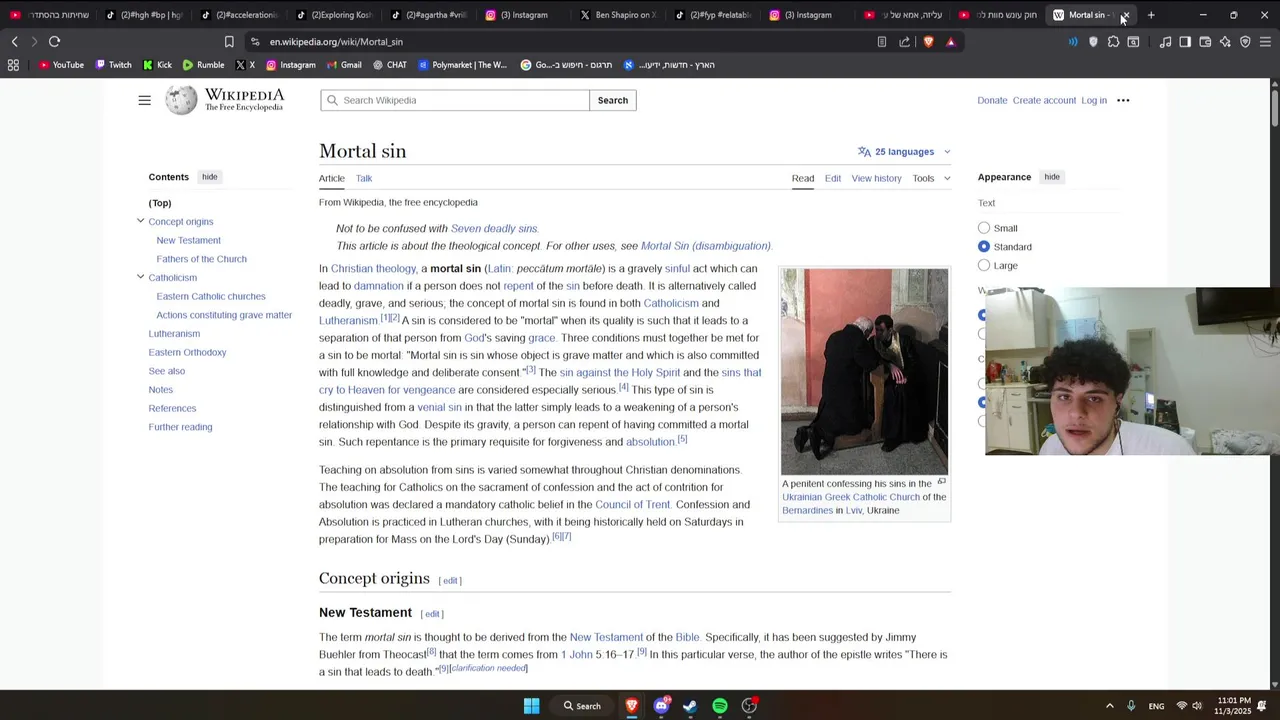Screen dimensions: 1280x720
Task: Open the volume speaker tray icon
Action: pyautogui.click(x=1197, y=706)
